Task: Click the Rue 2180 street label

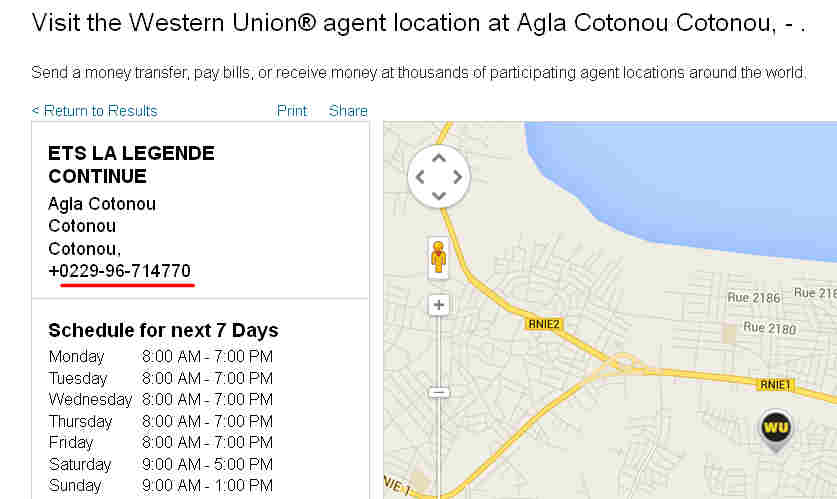Action: (769, 327)
